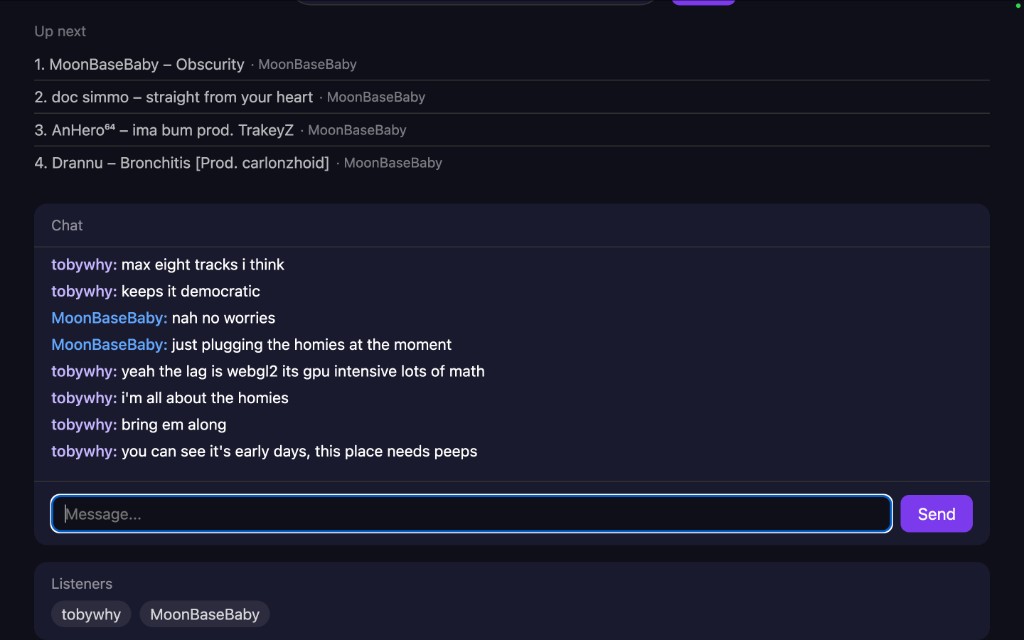
Task: Click uploader name beside the Drannu track
Action: click(x=393, y=163)
